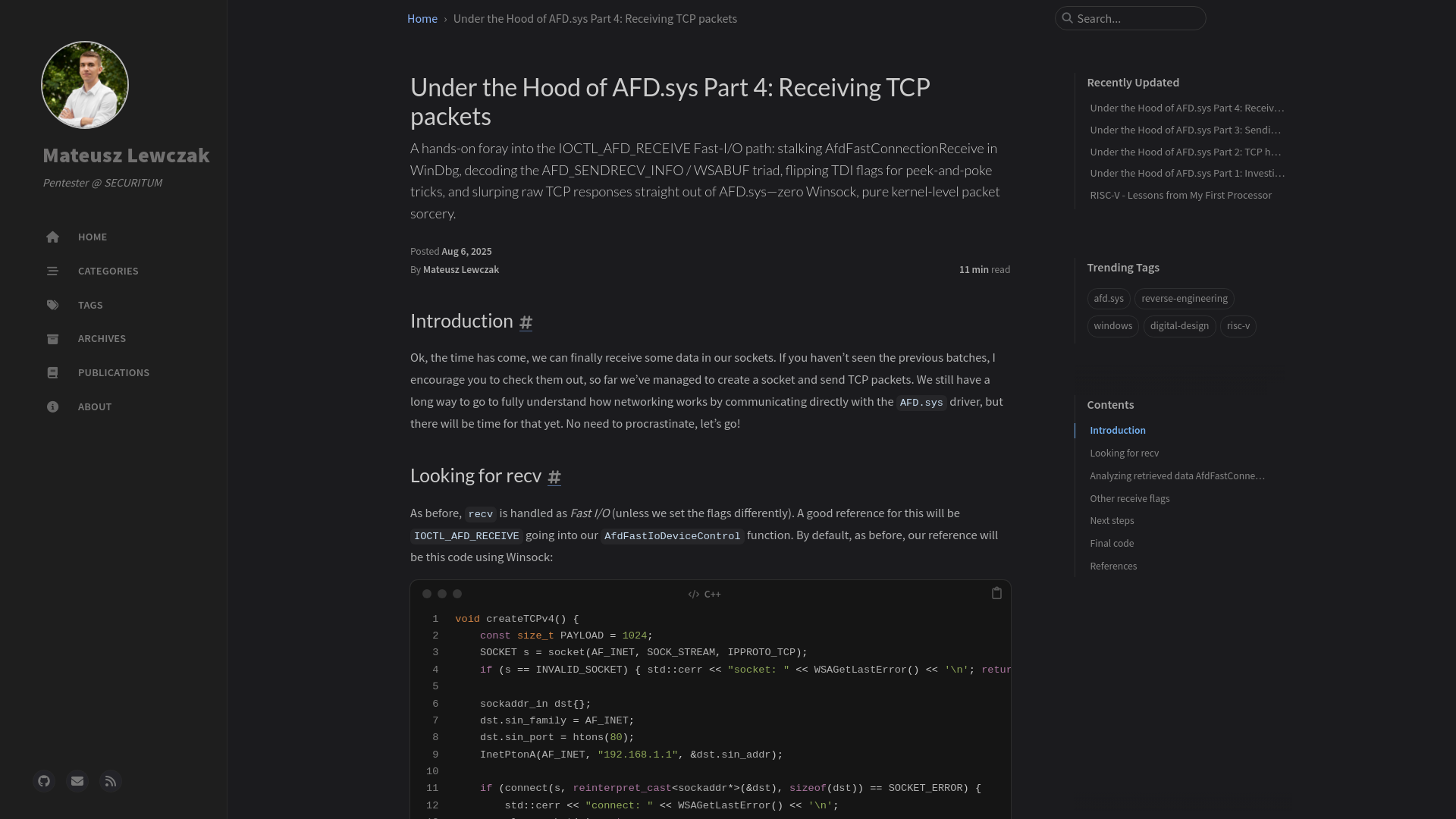Click the About info icon
This screenshot has height=819, width=1456.
click(x=52, y=407)
